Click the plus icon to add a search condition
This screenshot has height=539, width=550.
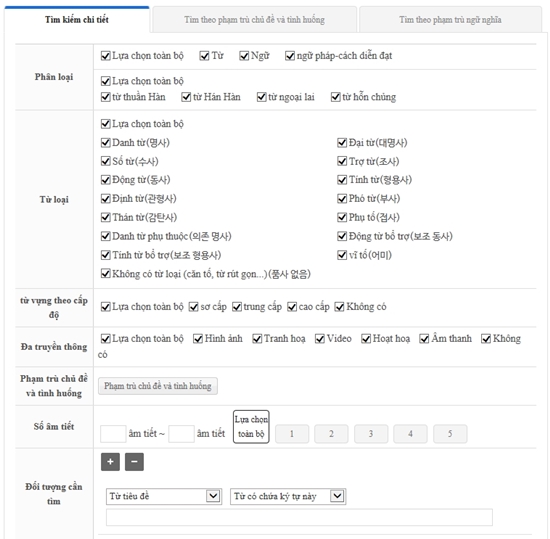pyautogui.click(x=110, y=461)
